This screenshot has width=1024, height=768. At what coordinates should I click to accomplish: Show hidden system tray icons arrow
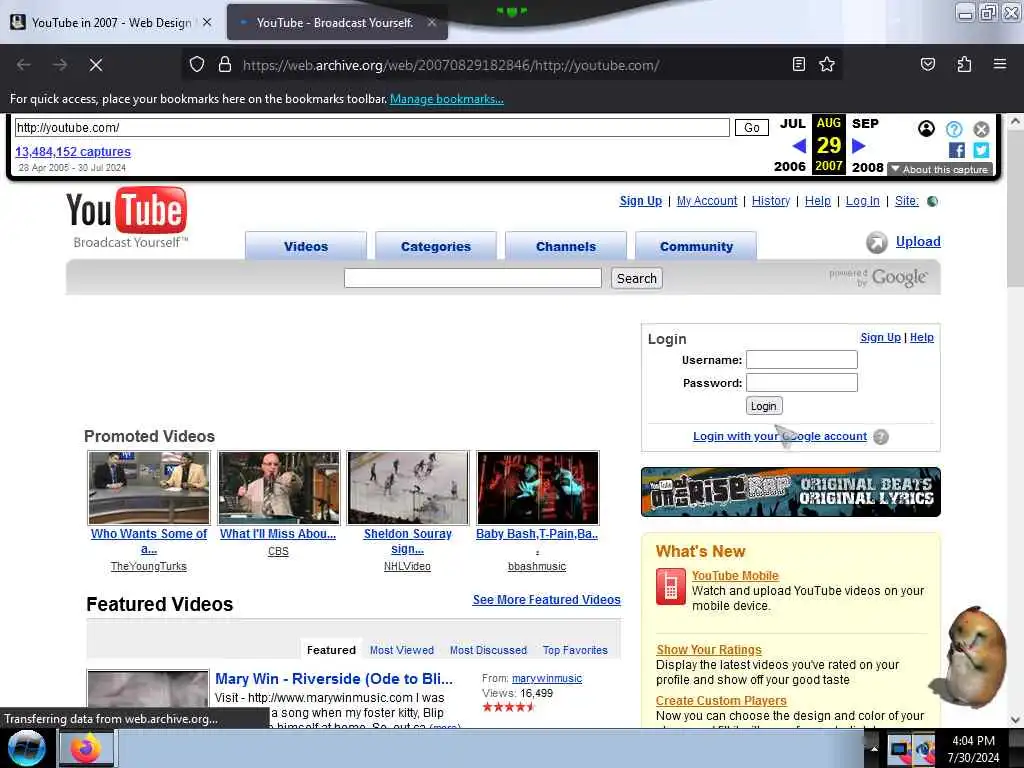pyautogui.click(x=874, y=748)
